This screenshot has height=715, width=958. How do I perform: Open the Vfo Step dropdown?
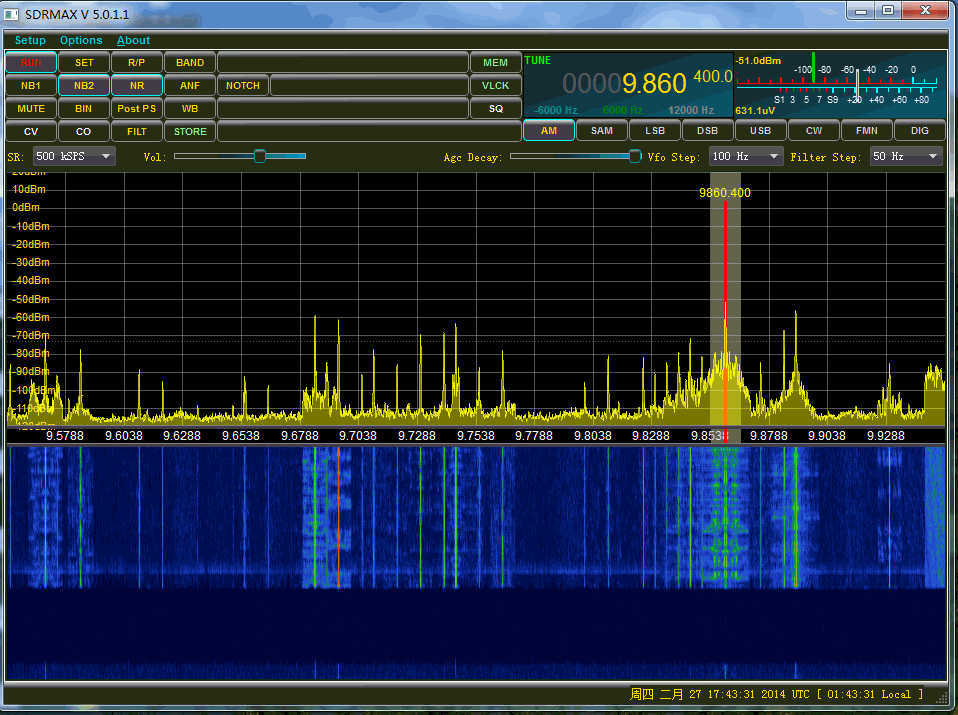click(x=746, y=156)
